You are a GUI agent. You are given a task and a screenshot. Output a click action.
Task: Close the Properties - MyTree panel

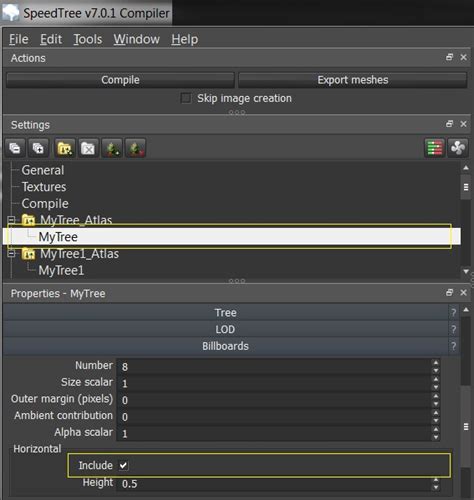[x=463, y=293]
